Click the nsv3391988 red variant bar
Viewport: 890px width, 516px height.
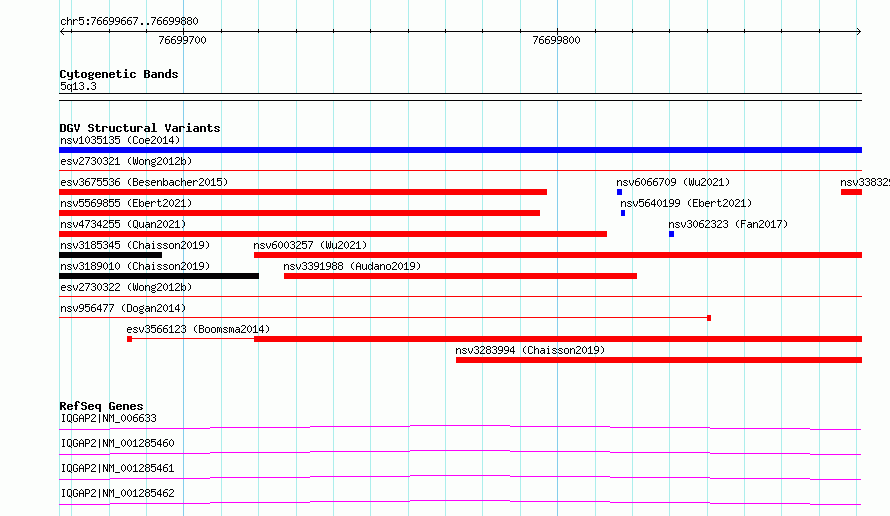(460, 276)
